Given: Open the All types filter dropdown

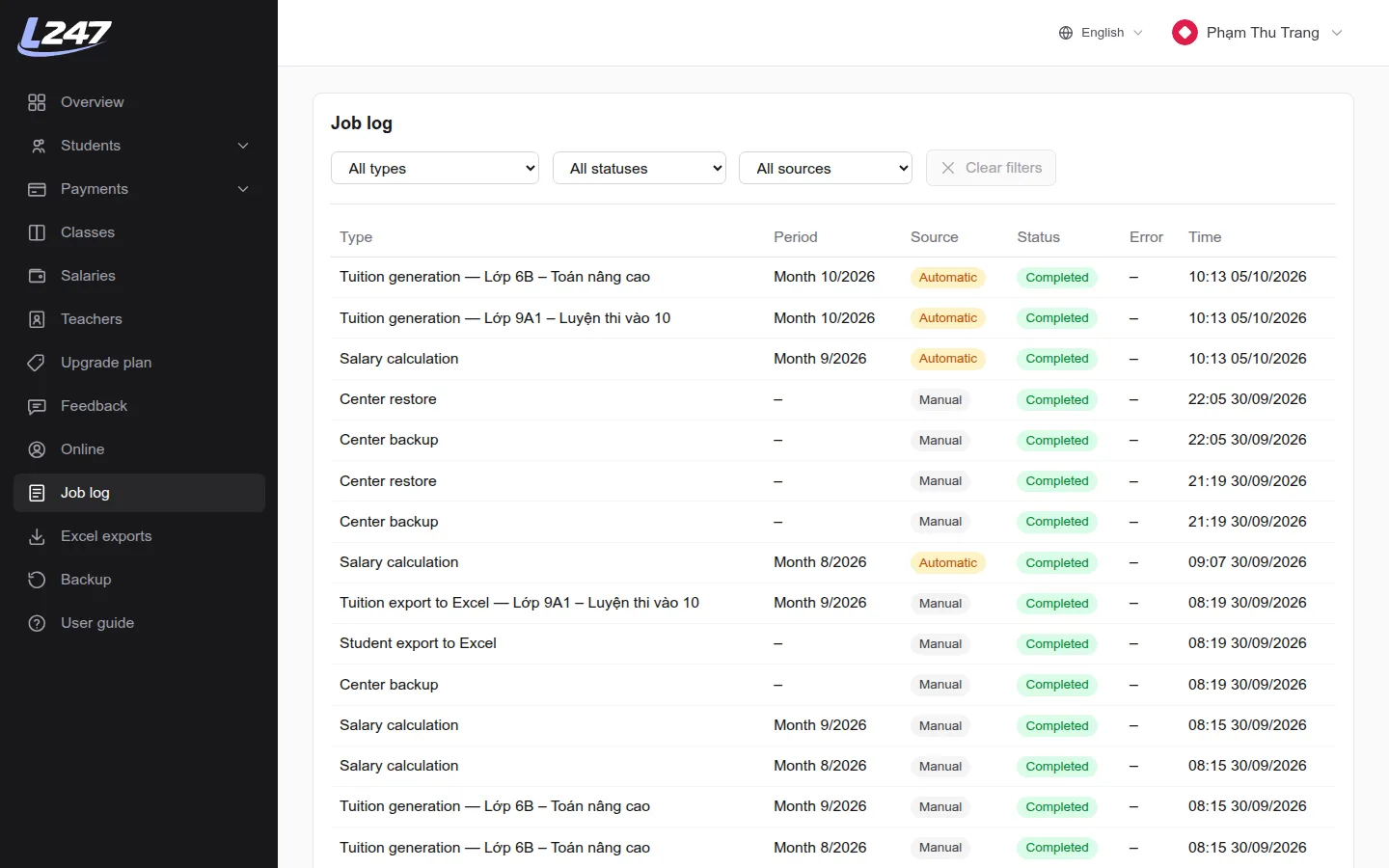Looking at the screenshot, I should [x=435, y=168].
